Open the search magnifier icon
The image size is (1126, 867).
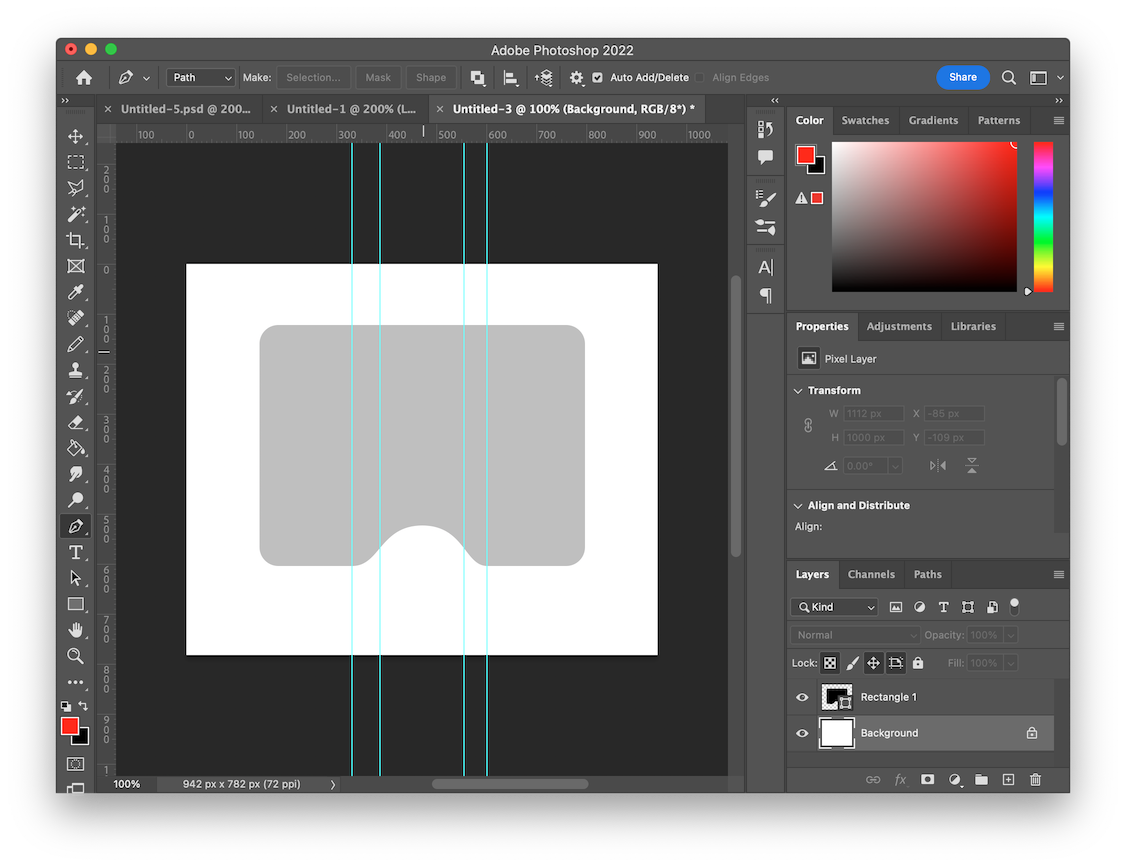click(x=1009, y=77)
